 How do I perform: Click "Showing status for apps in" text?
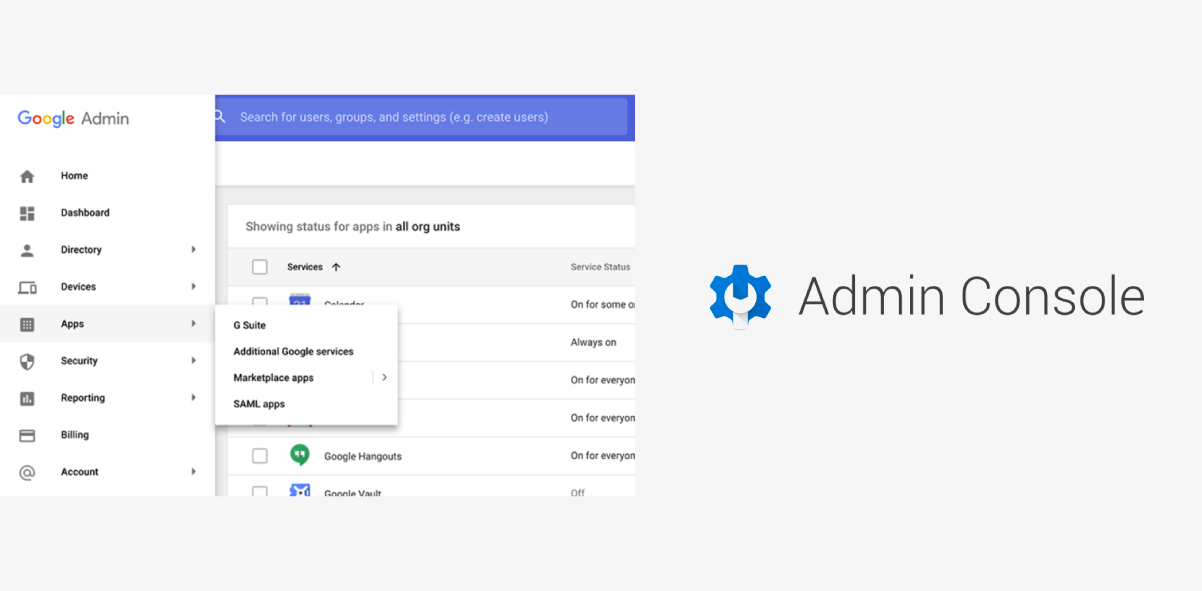(x=319, y=227)
